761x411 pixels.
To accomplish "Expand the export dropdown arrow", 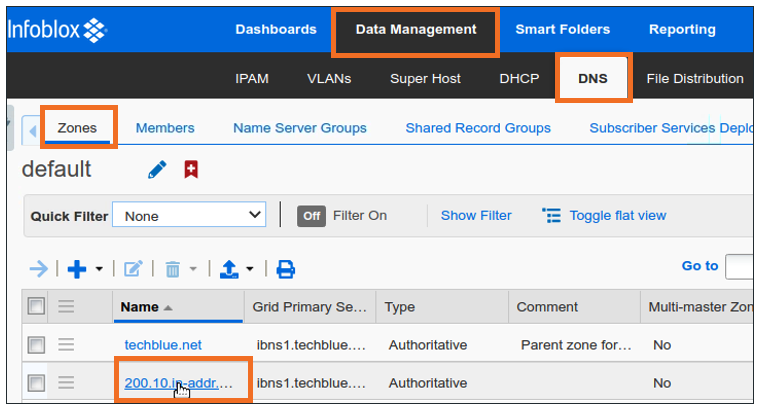I will [250, 269].
